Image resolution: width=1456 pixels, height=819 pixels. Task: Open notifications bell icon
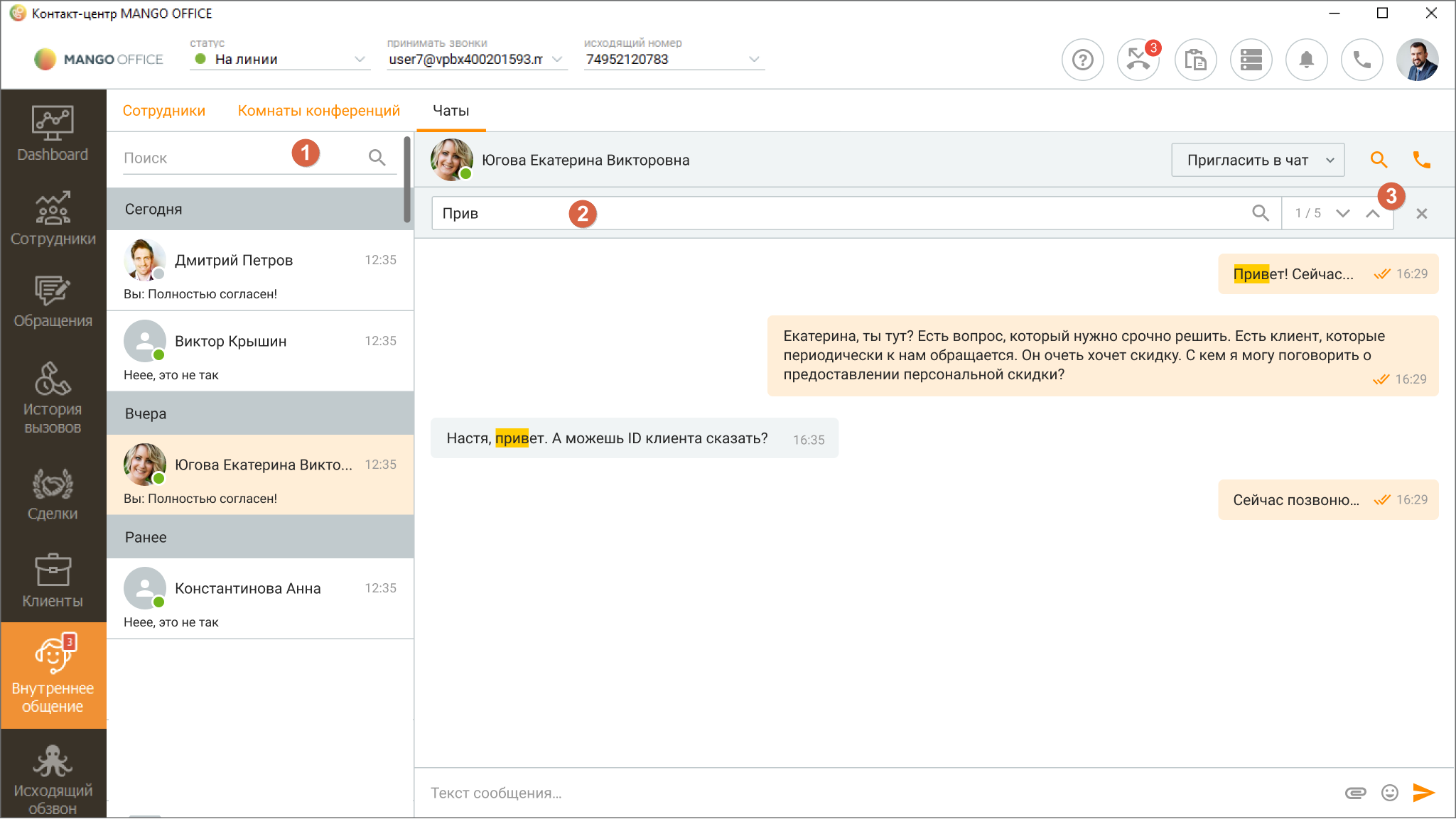(x=1306, y=60)
